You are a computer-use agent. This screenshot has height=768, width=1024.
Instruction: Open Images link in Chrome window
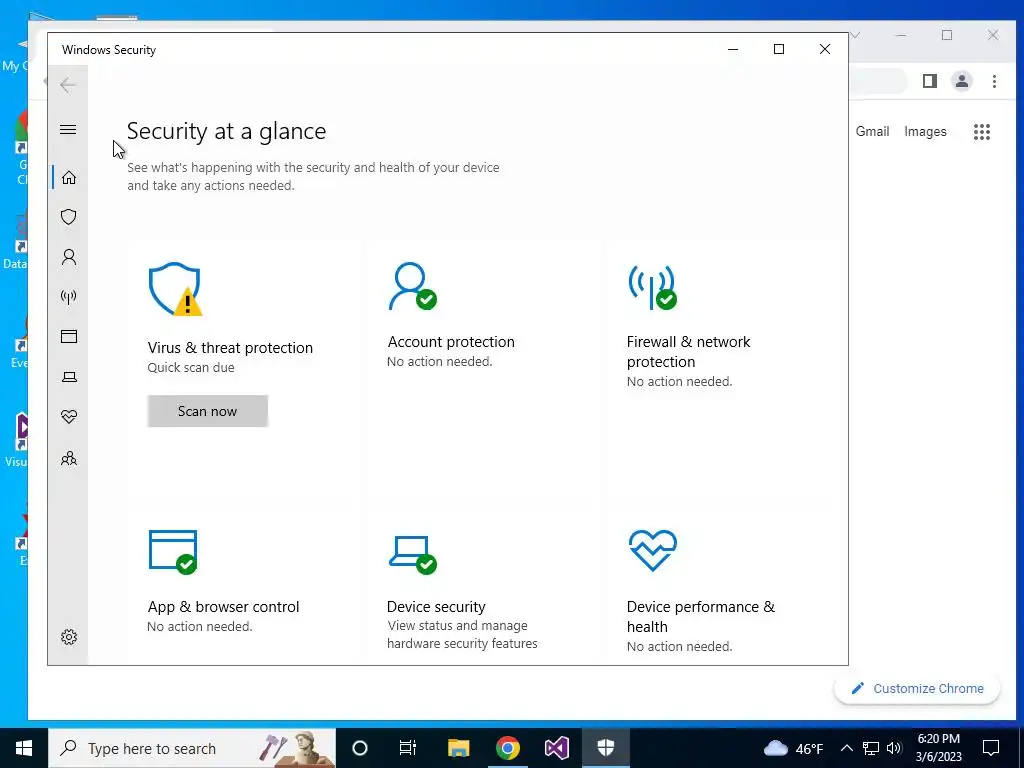coord(925,131)
